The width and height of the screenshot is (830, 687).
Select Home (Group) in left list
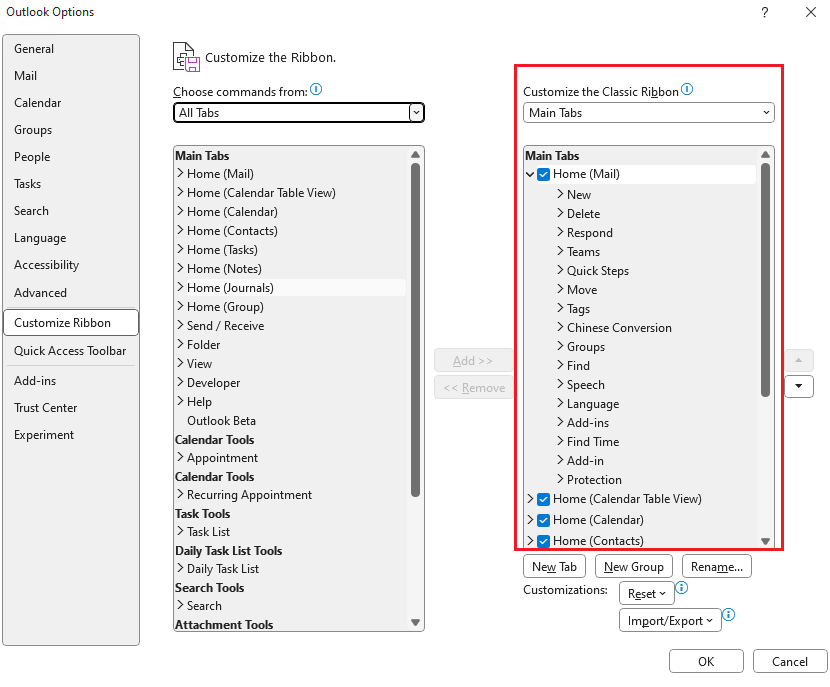[x=225, y=307]
